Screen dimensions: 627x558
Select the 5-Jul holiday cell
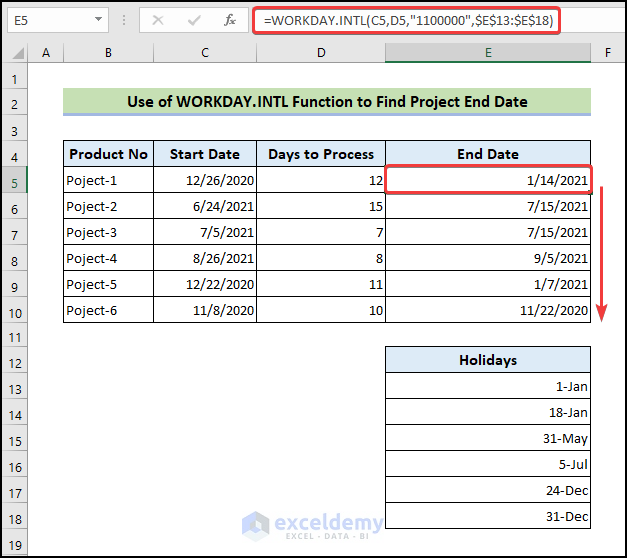[x=488, y=464]
